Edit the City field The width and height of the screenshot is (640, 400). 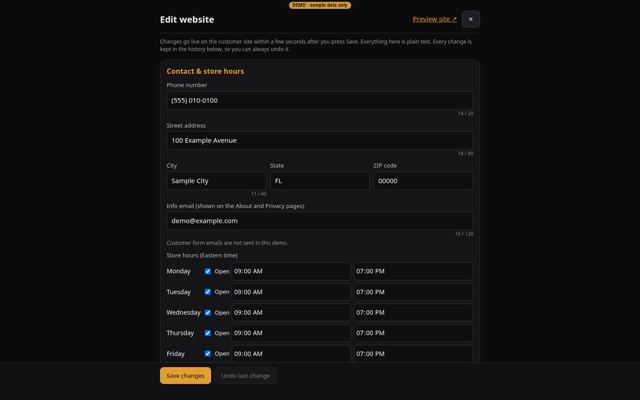pos(216,181)
